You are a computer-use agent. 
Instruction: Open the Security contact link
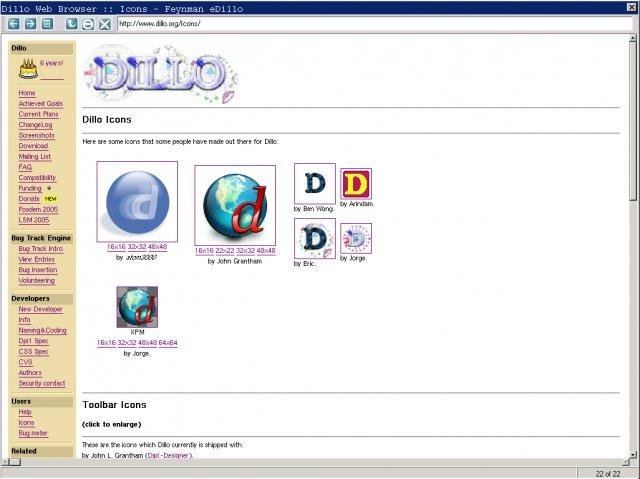(x=42, y=384)
